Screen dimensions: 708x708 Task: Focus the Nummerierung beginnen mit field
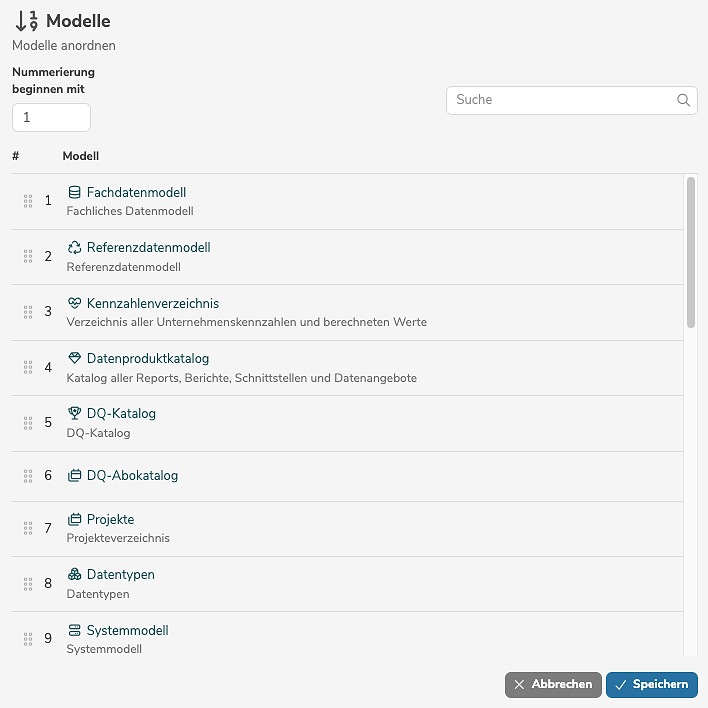[x=51, y=117]
